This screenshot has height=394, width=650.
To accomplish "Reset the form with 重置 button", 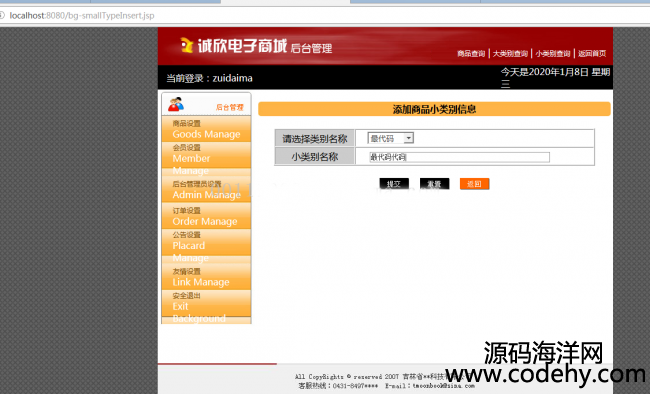I will point(434,184).
